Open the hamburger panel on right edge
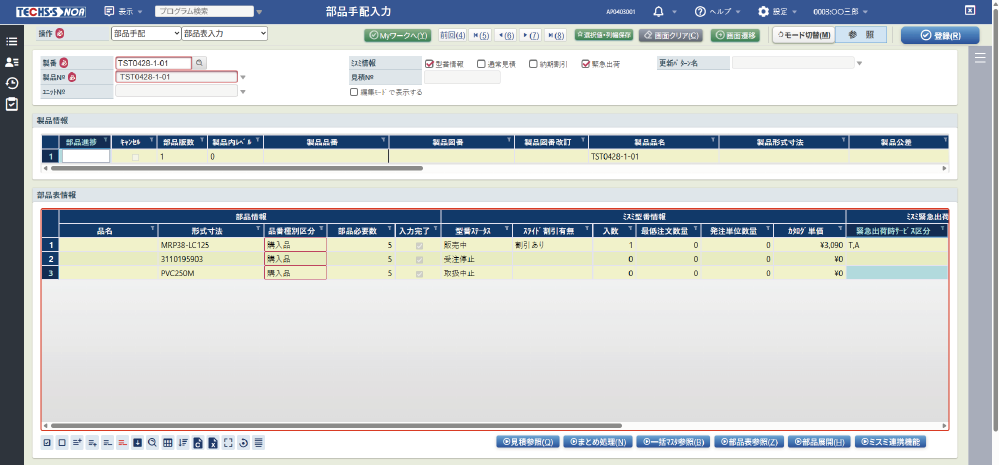Image resolution: width=1000 pixels, height=465 pixels. (981, 58)
